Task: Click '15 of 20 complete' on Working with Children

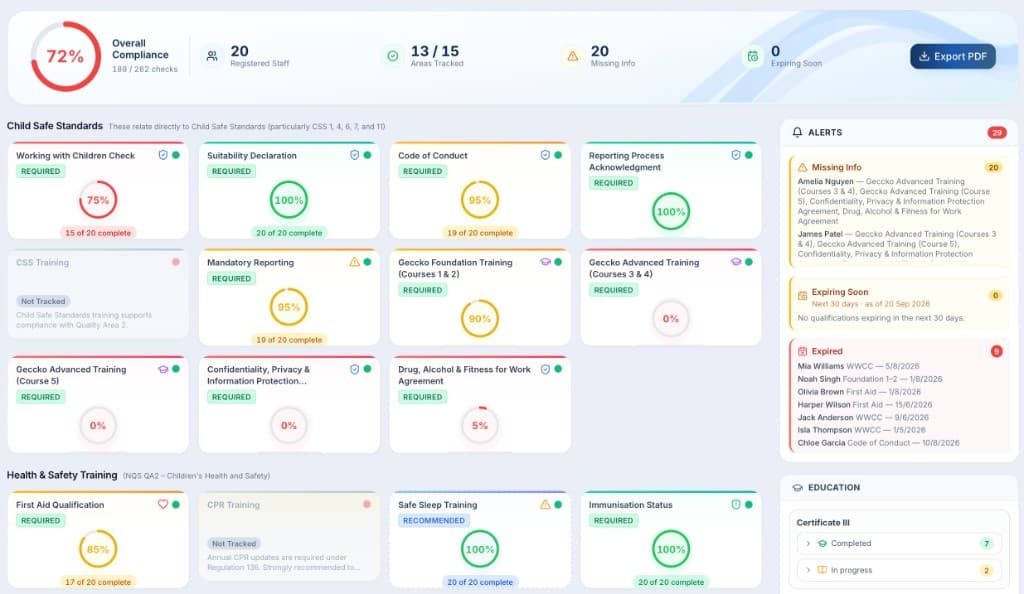Action: [98, 232]
